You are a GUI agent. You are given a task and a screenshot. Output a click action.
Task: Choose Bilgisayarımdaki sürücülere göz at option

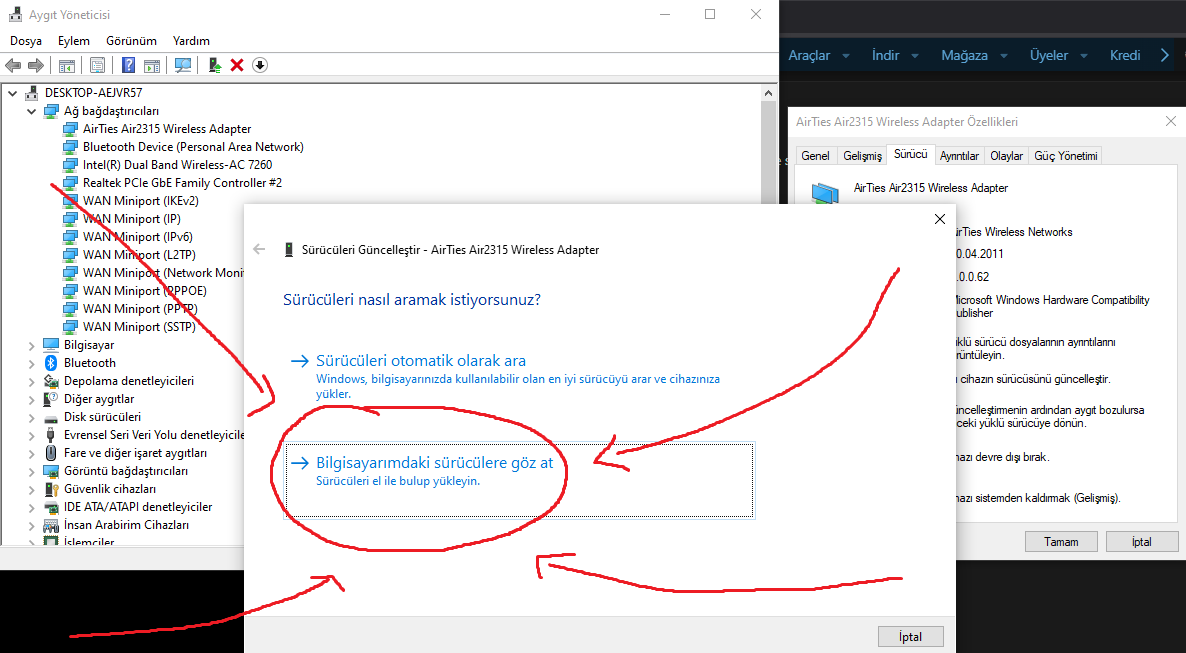pyautogui.click(x=520, y=480)
